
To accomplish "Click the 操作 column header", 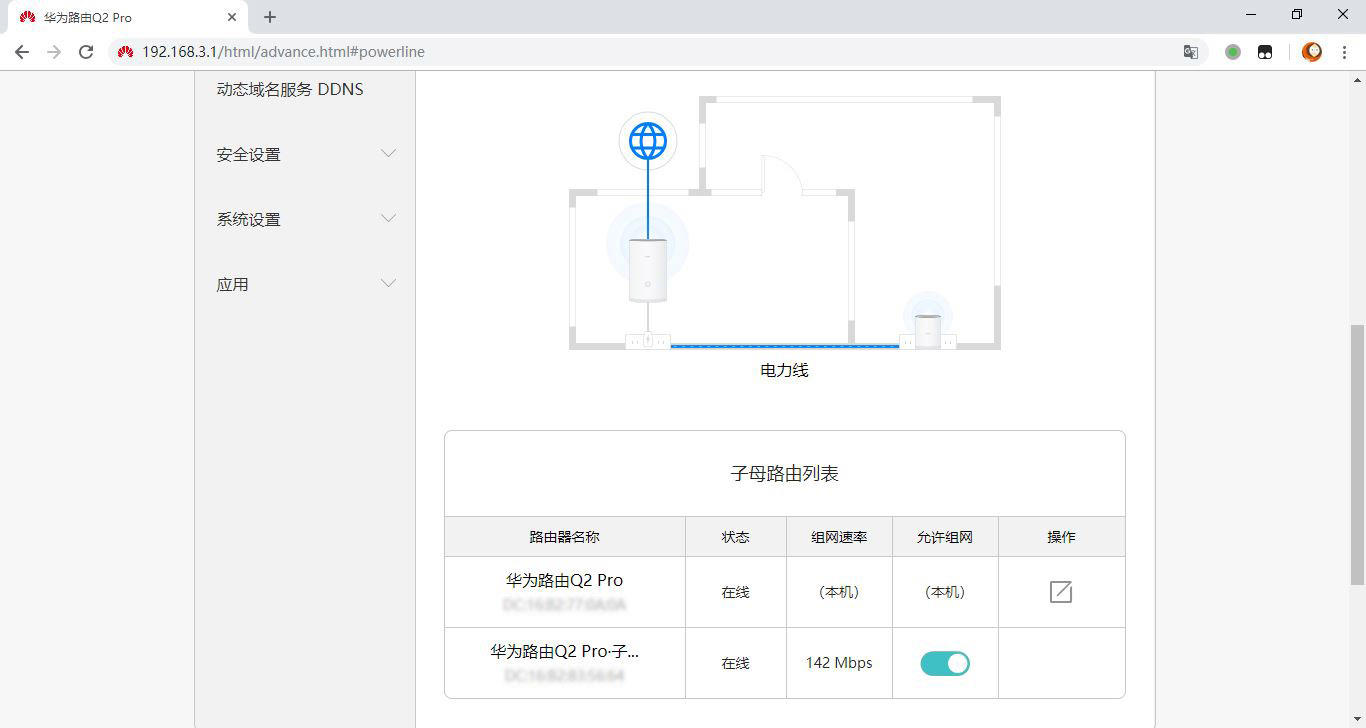I will pyautogui.click(x=1061, y=537).
